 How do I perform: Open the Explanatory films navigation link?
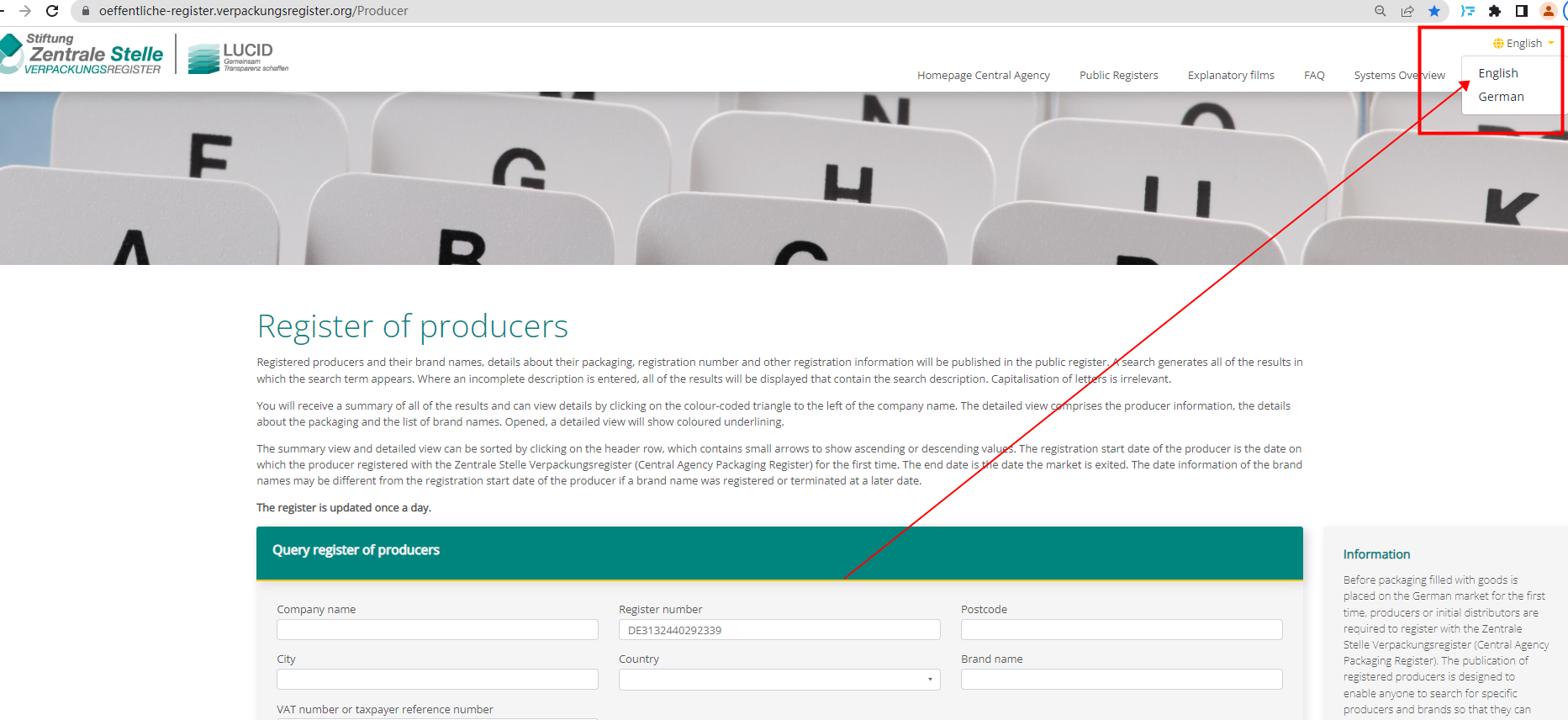point(1230,76)
